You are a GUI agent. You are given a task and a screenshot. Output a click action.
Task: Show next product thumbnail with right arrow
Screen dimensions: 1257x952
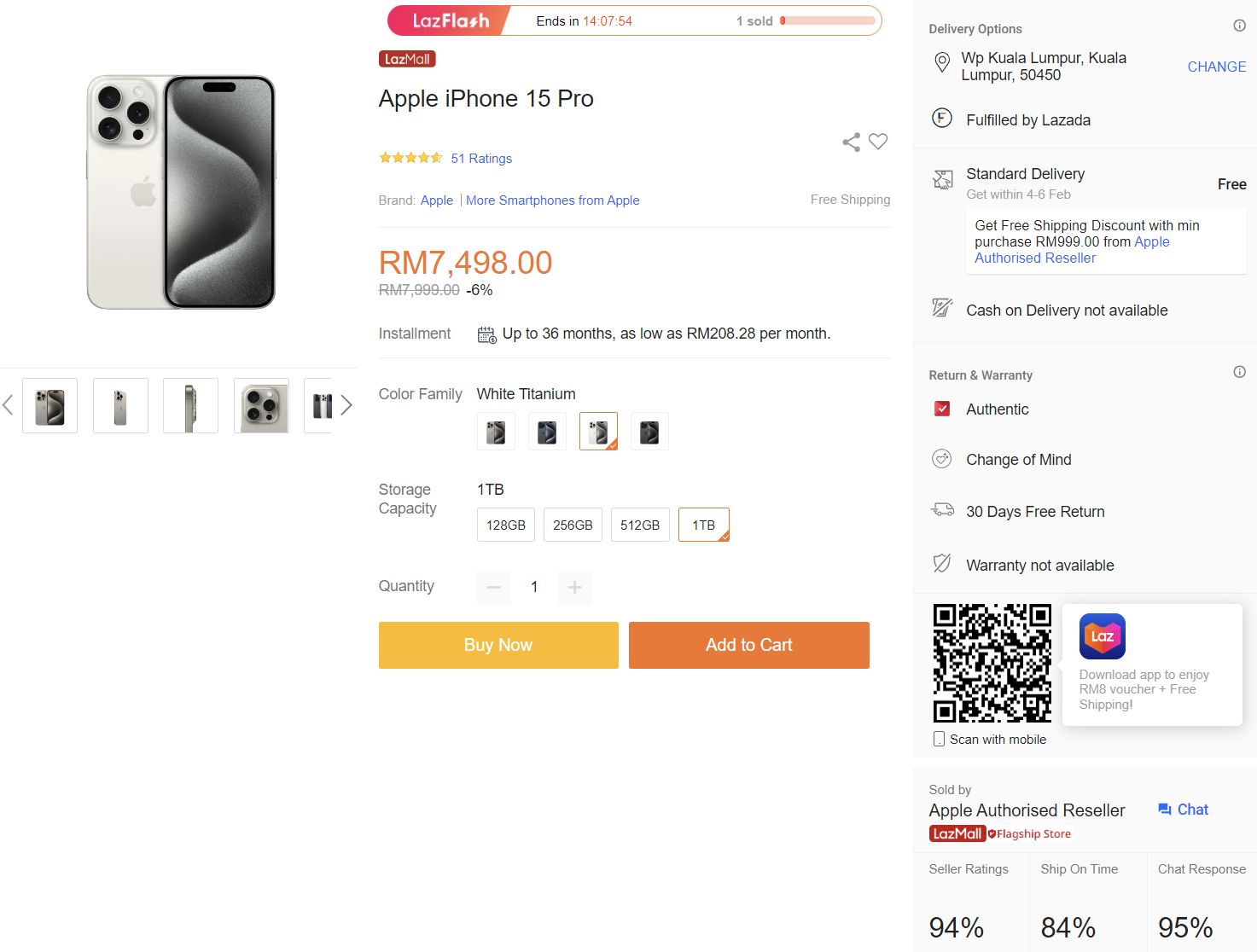(346, 405)
